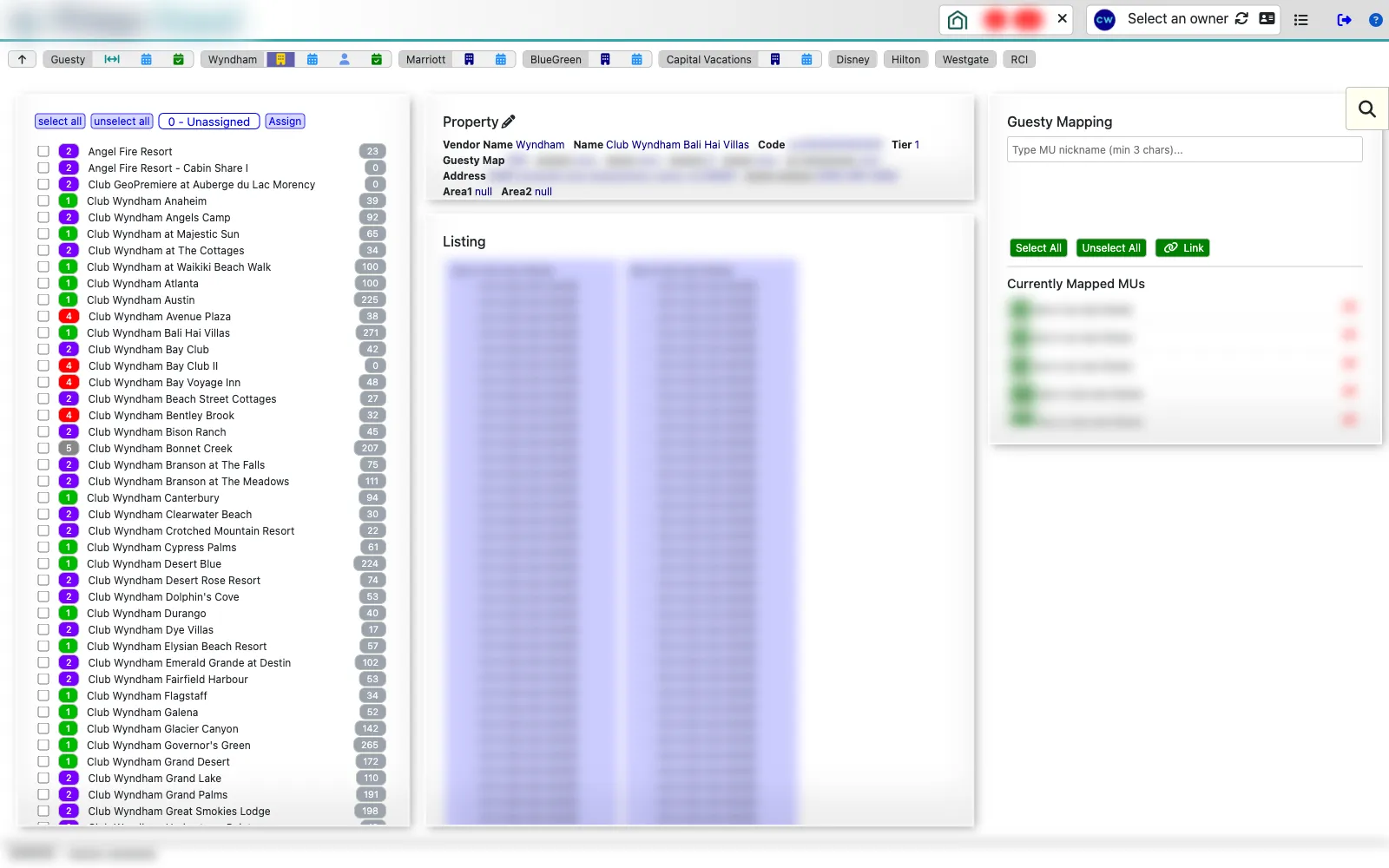Image resolution: width=1389 pixels, height=868 pixels.
Task: Click the magnifying glass search button
Action: [1367, 108]
